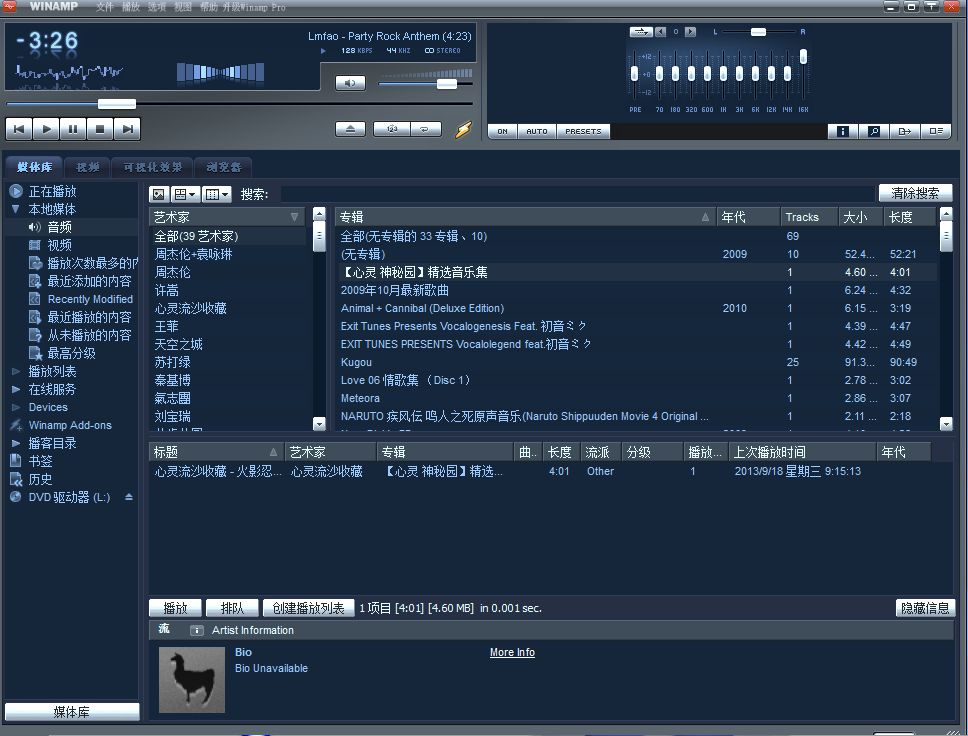Open file info with the 'i' button
968x736 pixels.
843,131
